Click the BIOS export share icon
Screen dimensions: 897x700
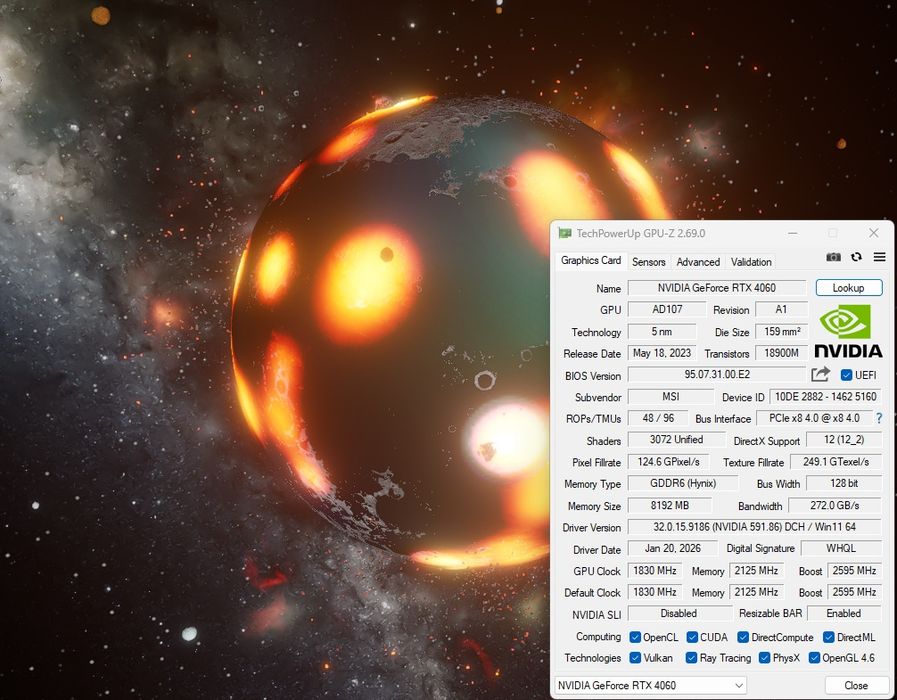click(820, 375)
